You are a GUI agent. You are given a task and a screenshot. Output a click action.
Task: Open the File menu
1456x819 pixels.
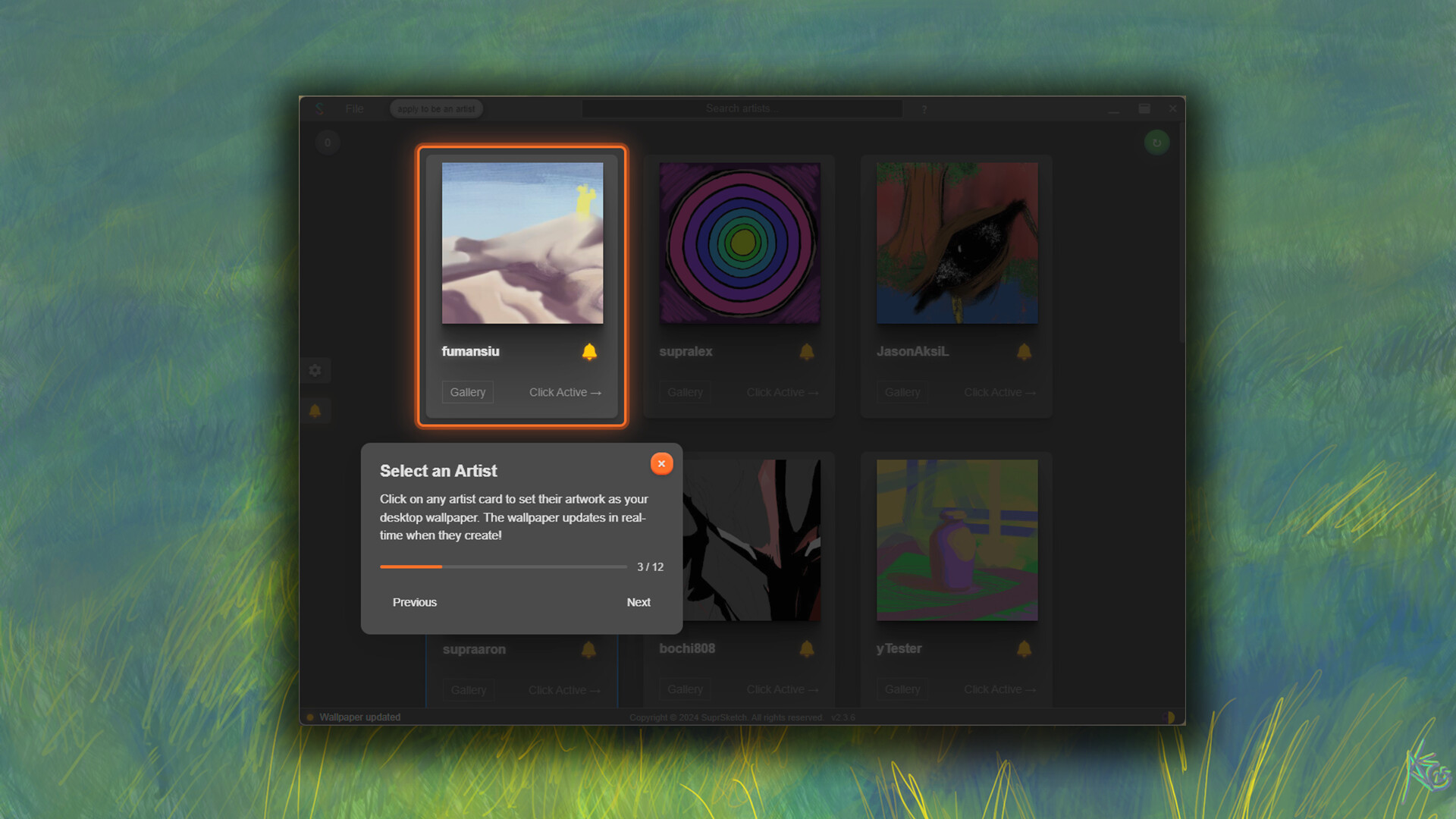[353, 108]
